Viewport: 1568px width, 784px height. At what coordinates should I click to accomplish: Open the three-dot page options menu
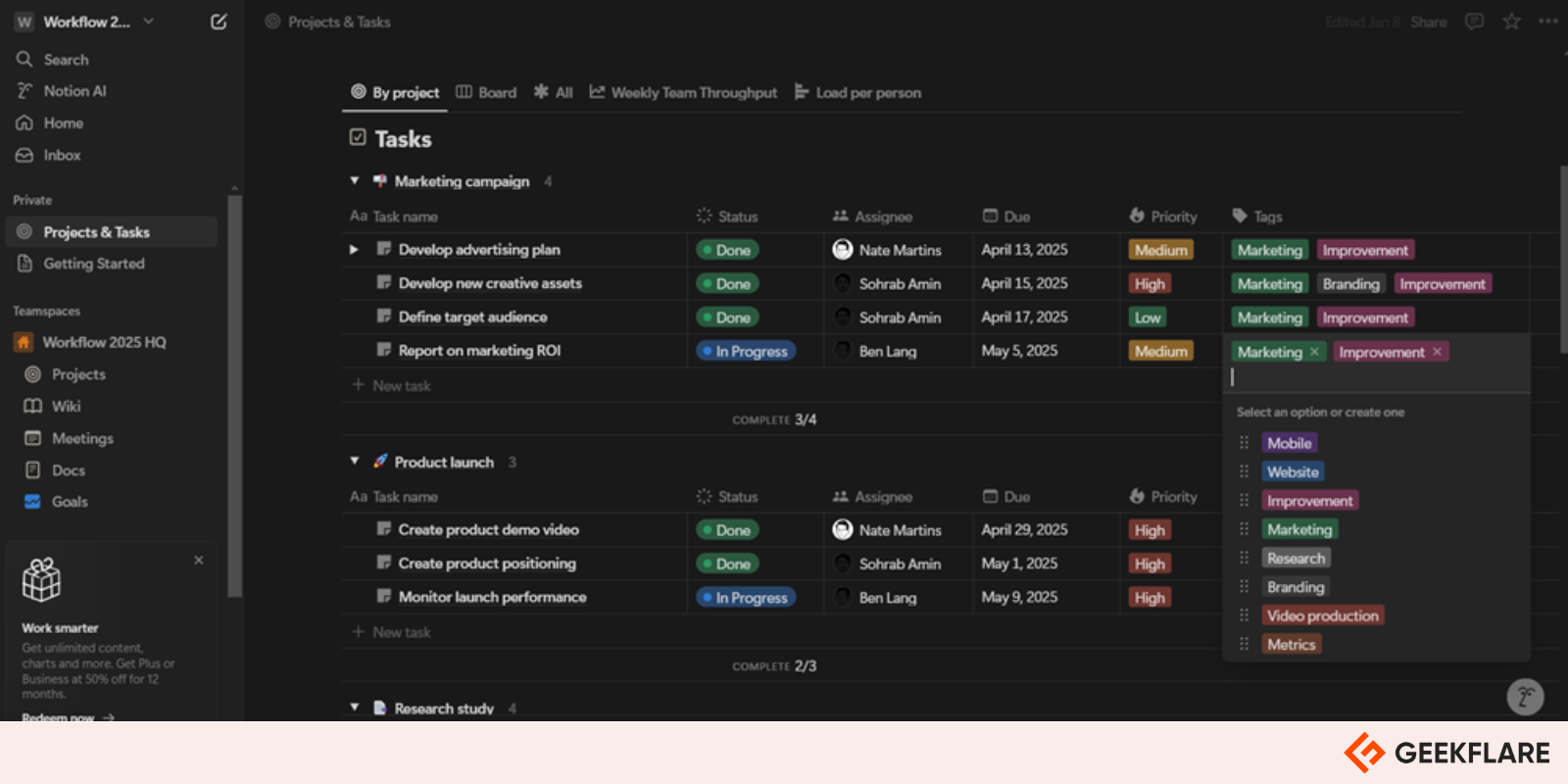click(1548, 22)
